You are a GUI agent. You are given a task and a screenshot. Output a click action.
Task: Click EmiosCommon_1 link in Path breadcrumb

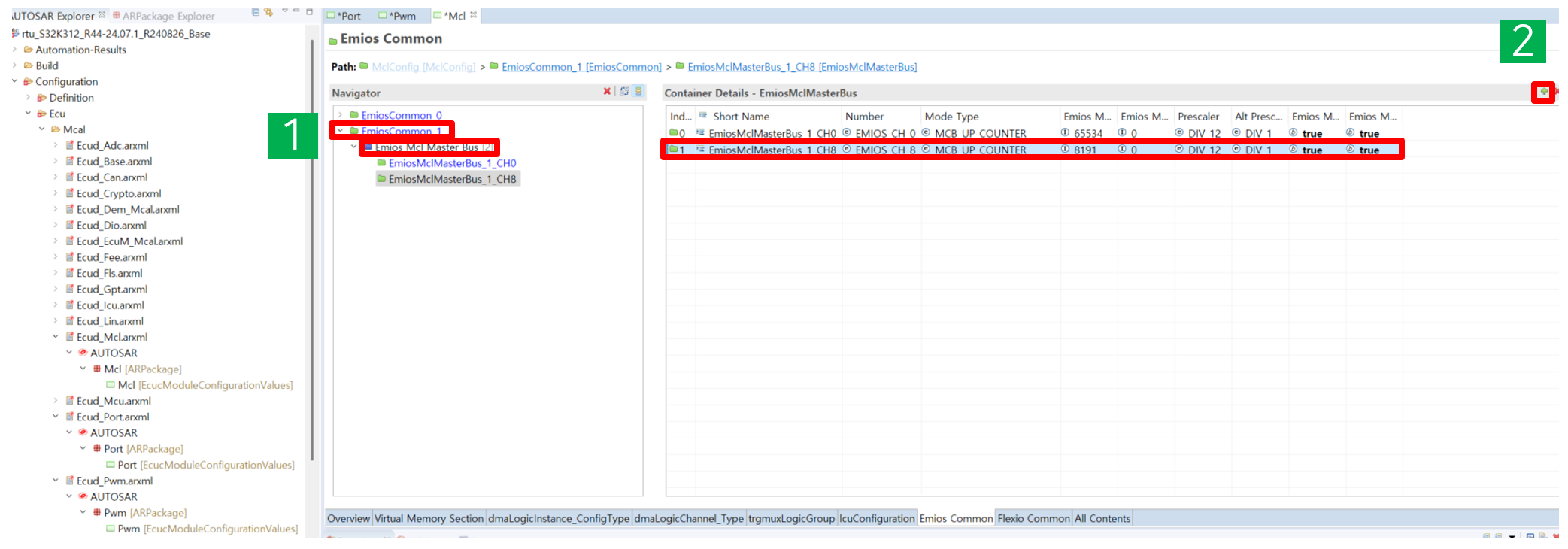coord(581,67)
